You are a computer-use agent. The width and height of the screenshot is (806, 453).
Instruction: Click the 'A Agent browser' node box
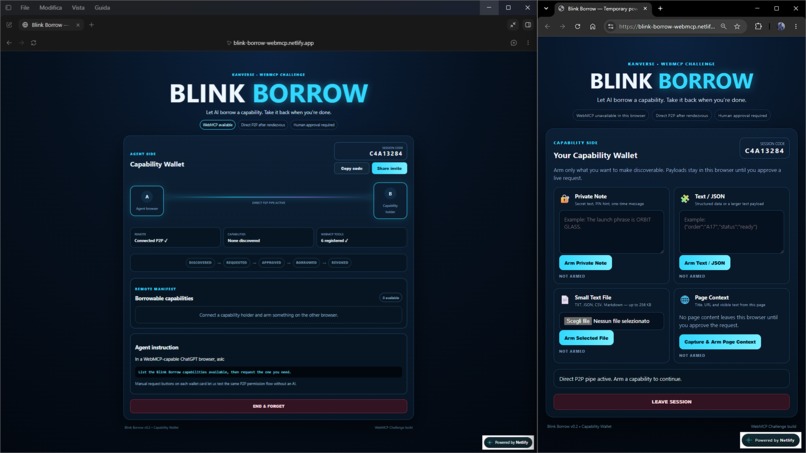[x=147, y=201]
